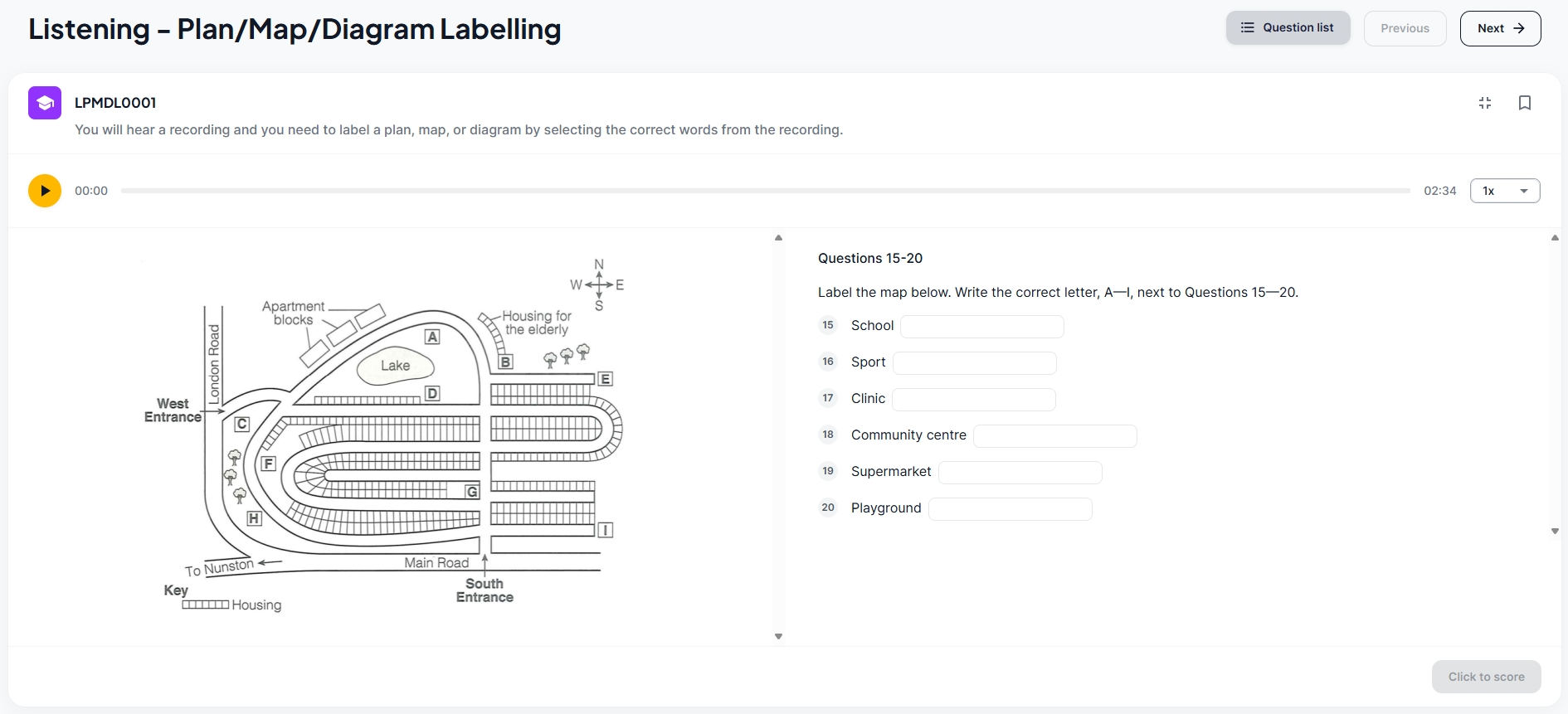The image size is (1568, 714).
Task: Select the Sport answer box
Action: pos(974,363)
